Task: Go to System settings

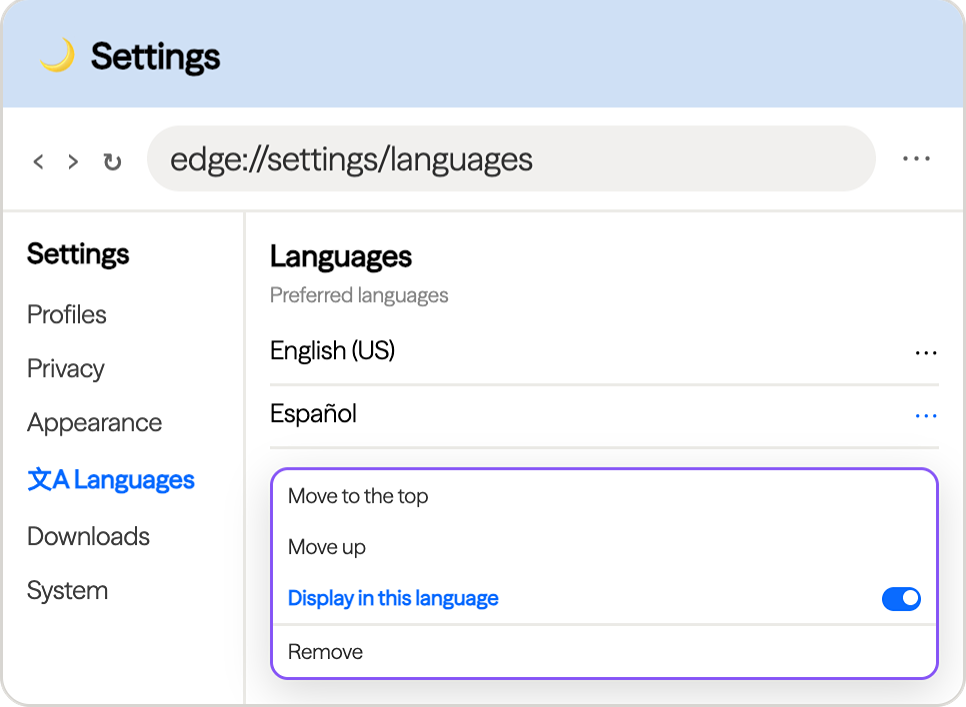Action: point(68,591)
